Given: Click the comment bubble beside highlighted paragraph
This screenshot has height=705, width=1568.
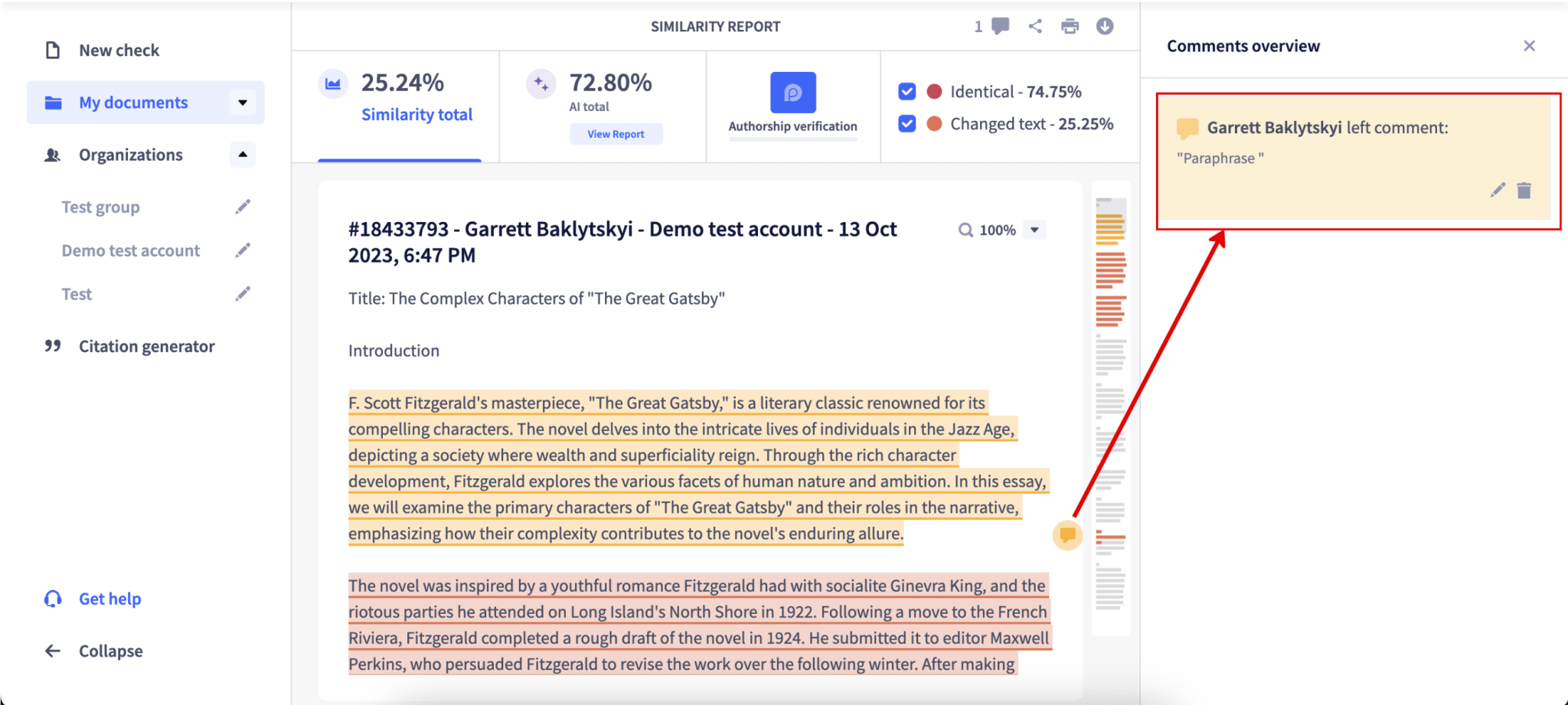Looking at the screenshot, I should [1068, 536].
